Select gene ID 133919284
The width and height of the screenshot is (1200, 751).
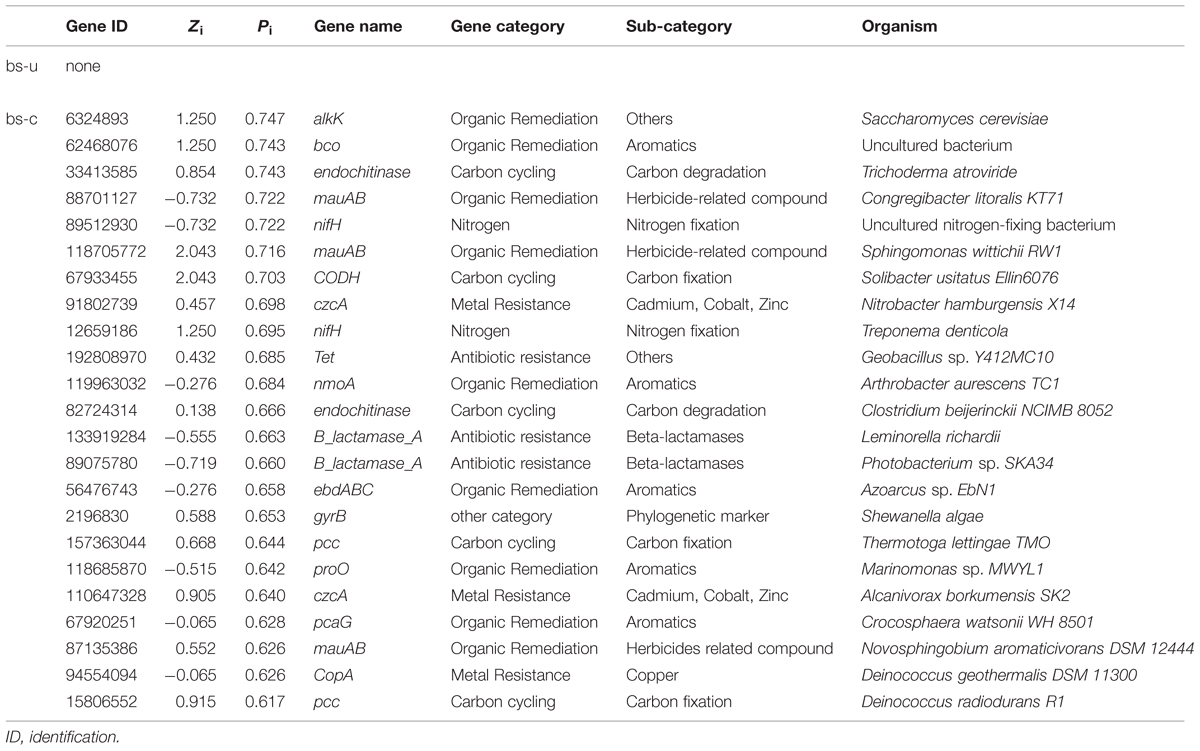[106, 437]
